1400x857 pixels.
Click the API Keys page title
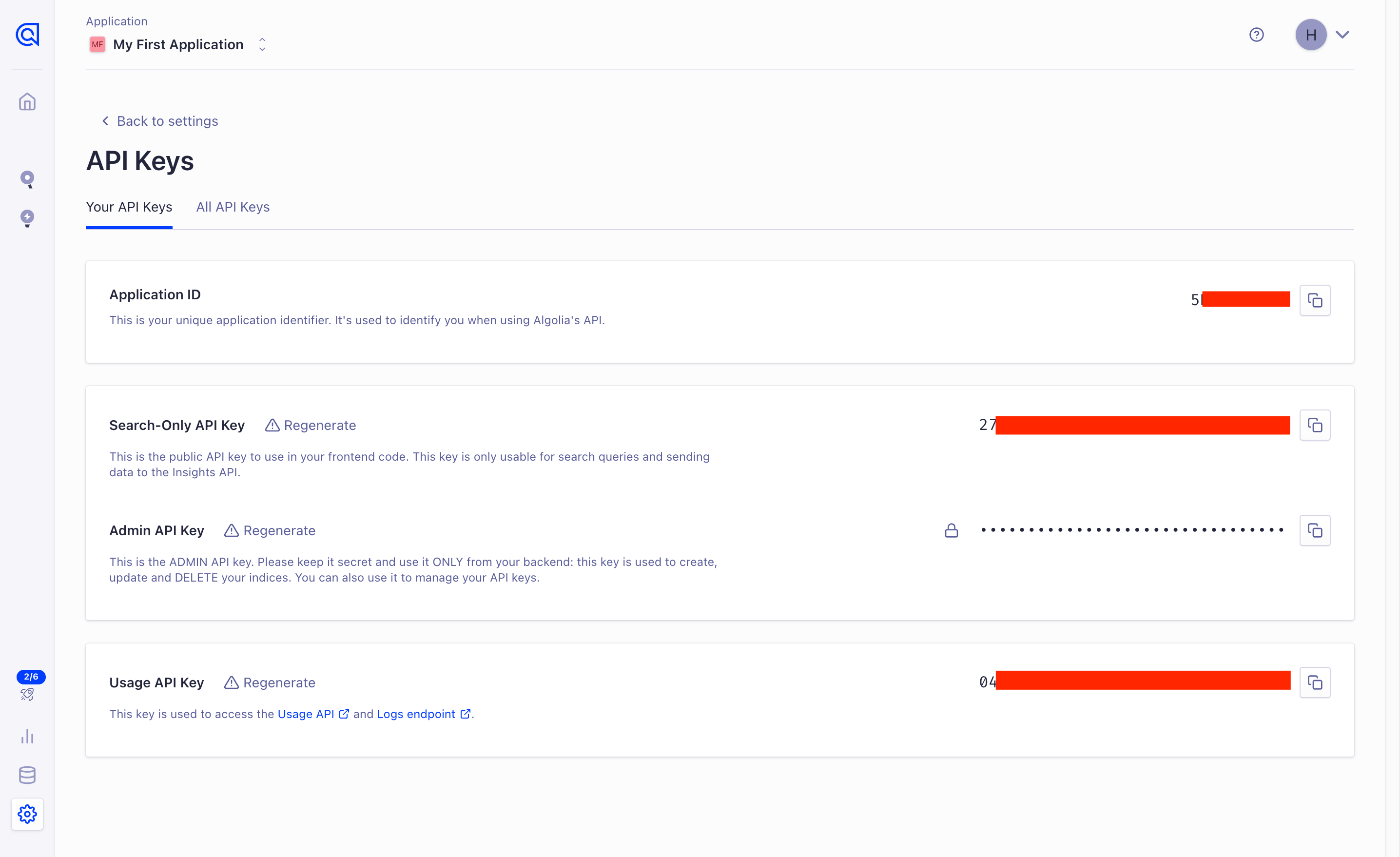[x=140, y=161]
